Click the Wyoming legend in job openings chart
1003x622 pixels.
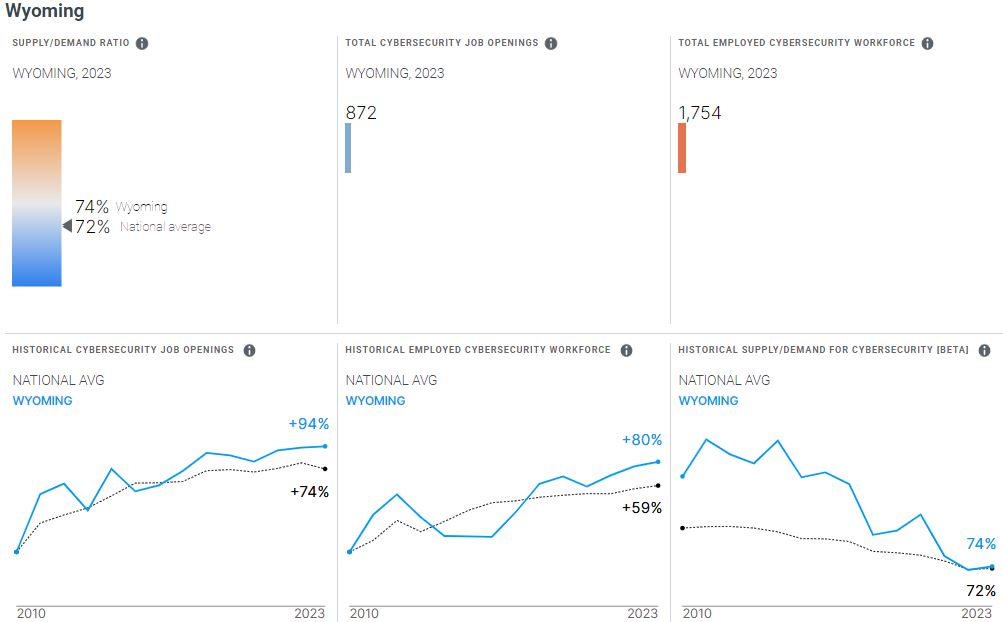(42, 401)
